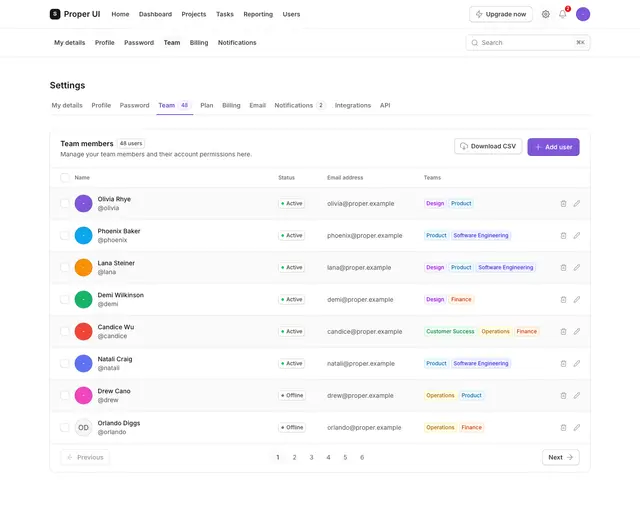The image size is (640, 515).
Task: Delete Drew Cano with trash icon
Action: tap(563, 395)
